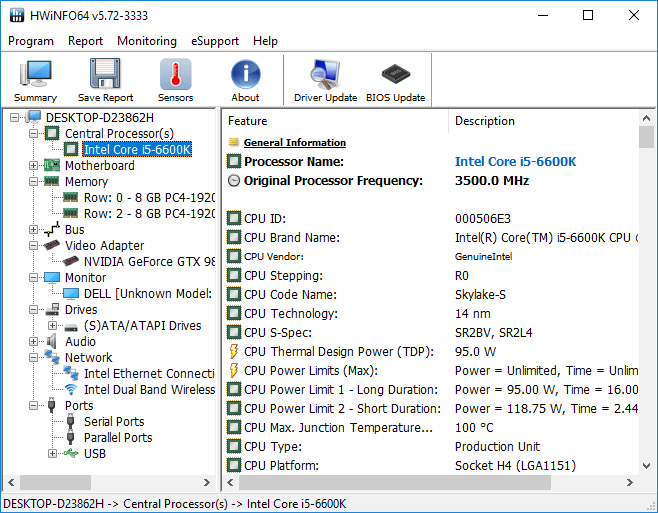Select the CPU Code Name row
The width and height of the screenshot is (658, 513).
[x=432, y=294]
